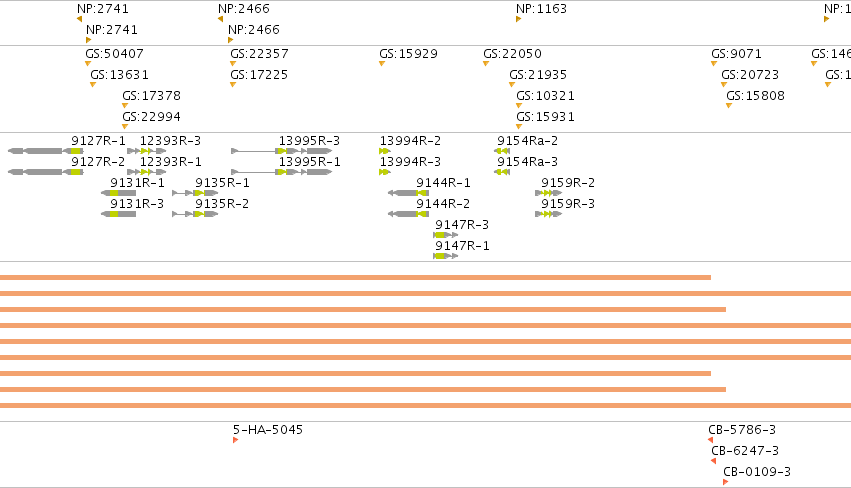The height and width of the screenshot is (488, 851).
Task: Click the left-pointing NP:2741 triangle marker
Action: coord(79,19)
